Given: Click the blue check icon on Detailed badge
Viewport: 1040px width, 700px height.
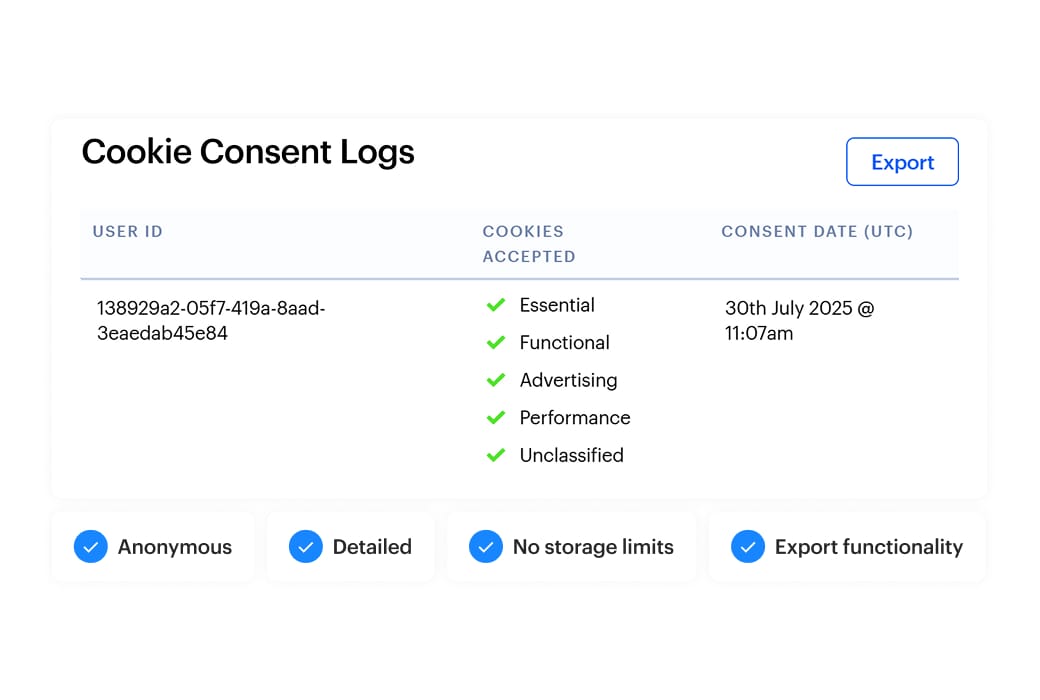Looking at the screenshot, I should click(306, 547).
